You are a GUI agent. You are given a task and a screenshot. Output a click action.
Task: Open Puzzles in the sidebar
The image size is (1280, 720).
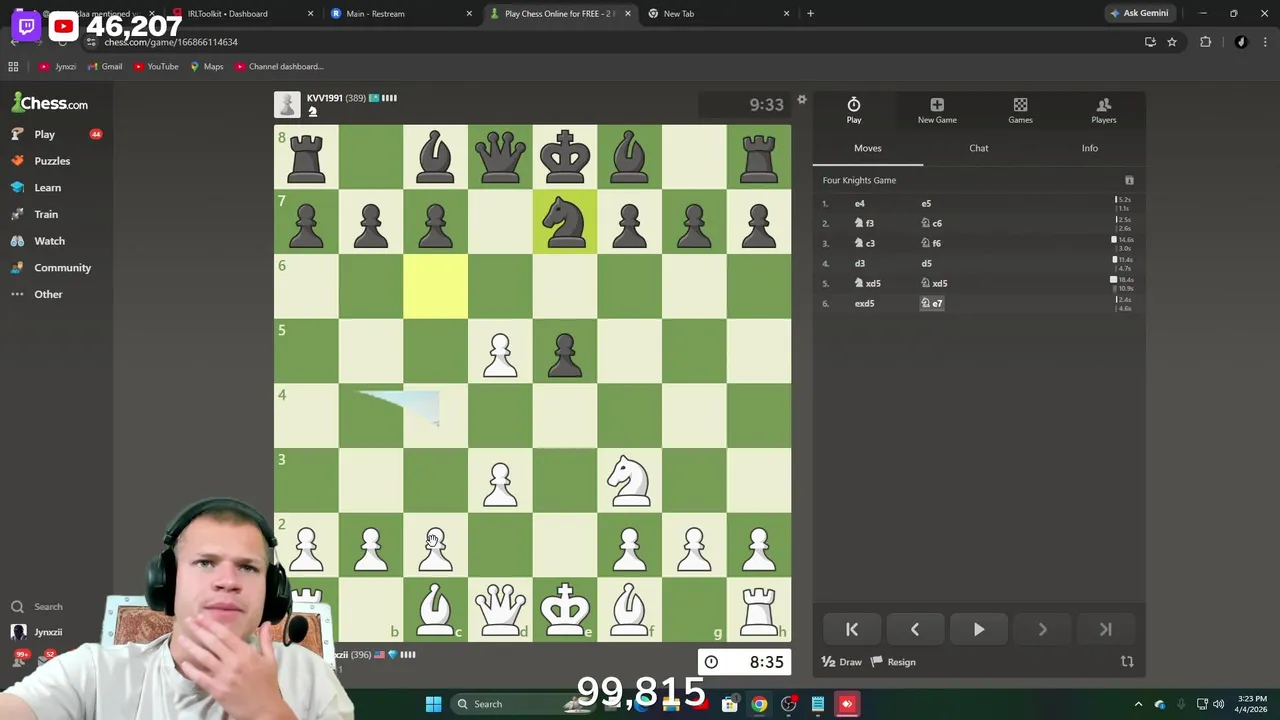click(52, 161)
